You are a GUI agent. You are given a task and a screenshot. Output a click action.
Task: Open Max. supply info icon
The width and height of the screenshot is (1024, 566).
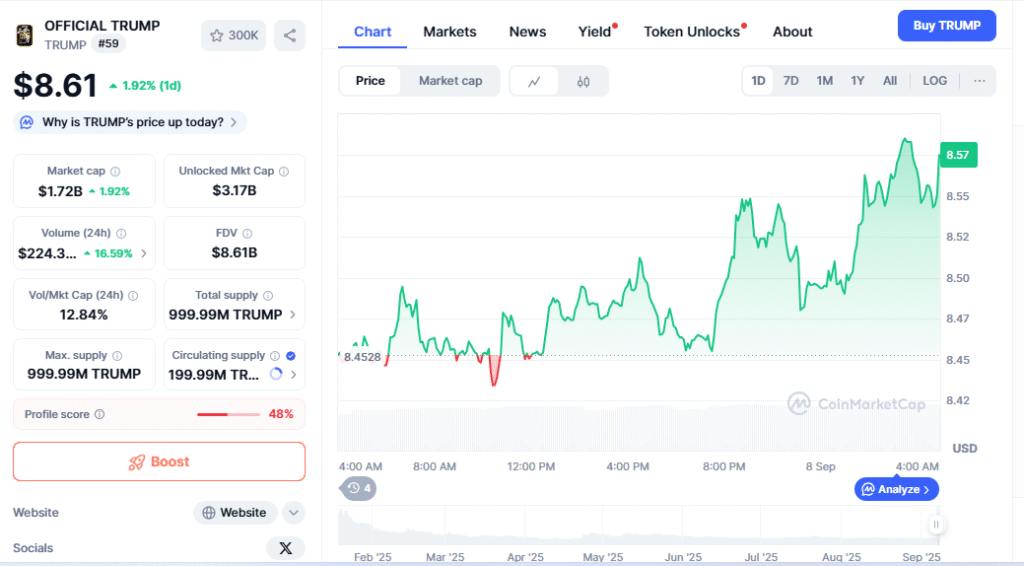tap(117, 356)
